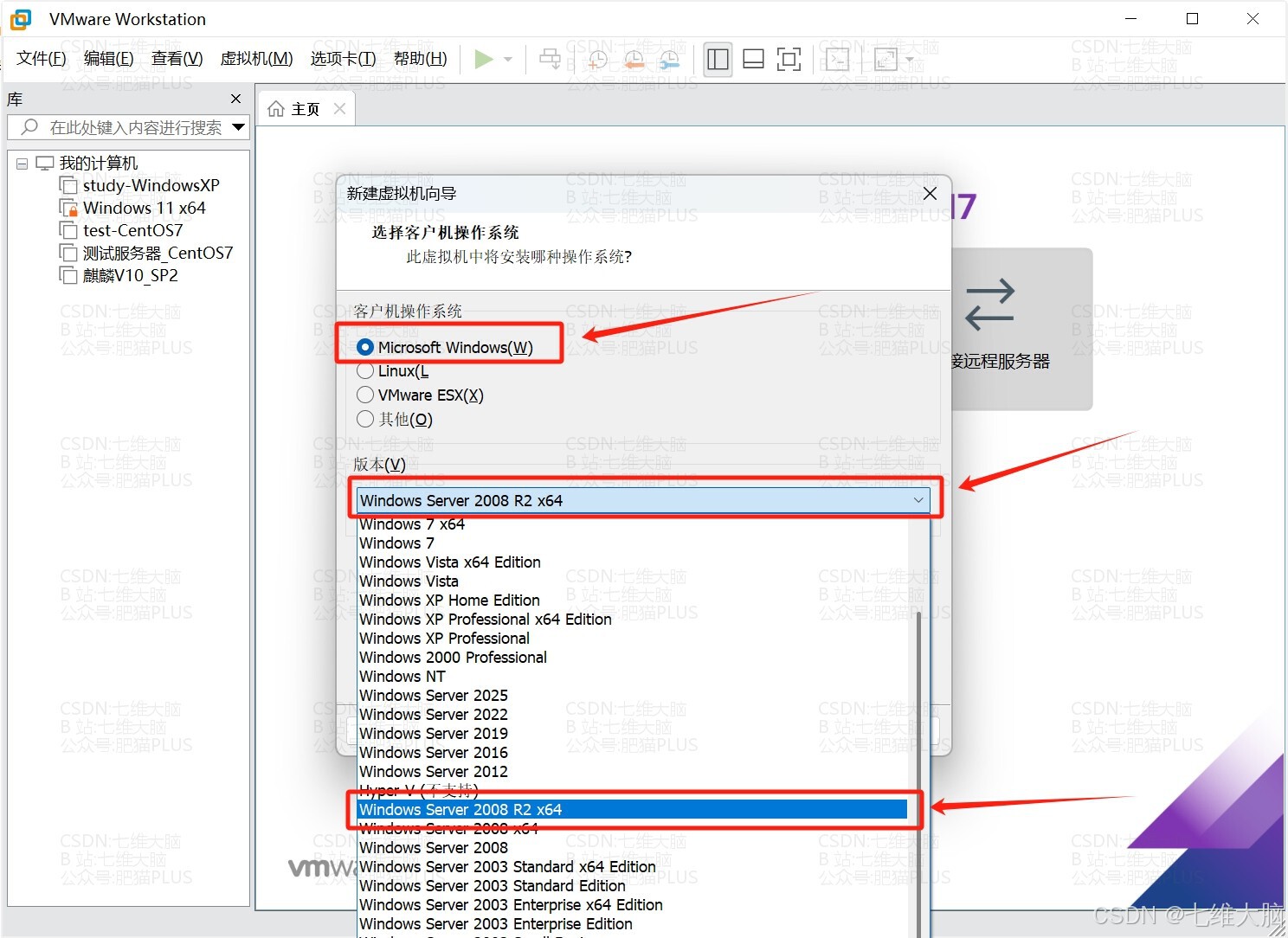Viewport: 1288px width, 938px height.
Task: Click the take snapshot clock icon
Action: click(597, 59)
